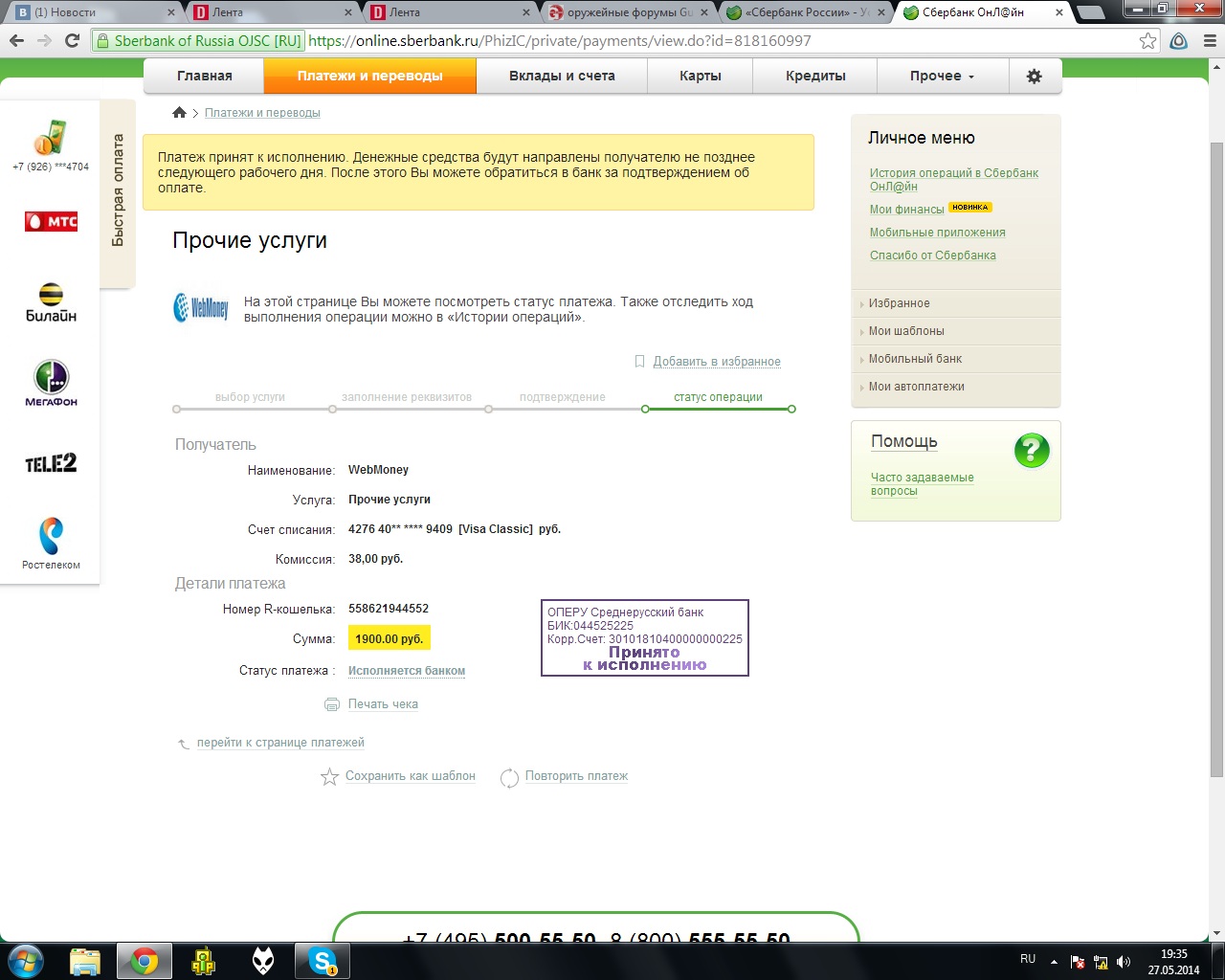Click the printer icon beside Печать чека

point(332,704)
